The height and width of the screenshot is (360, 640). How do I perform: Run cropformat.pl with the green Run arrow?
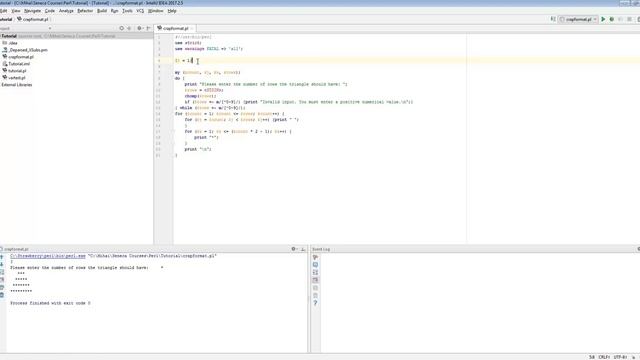pos(603,19)
